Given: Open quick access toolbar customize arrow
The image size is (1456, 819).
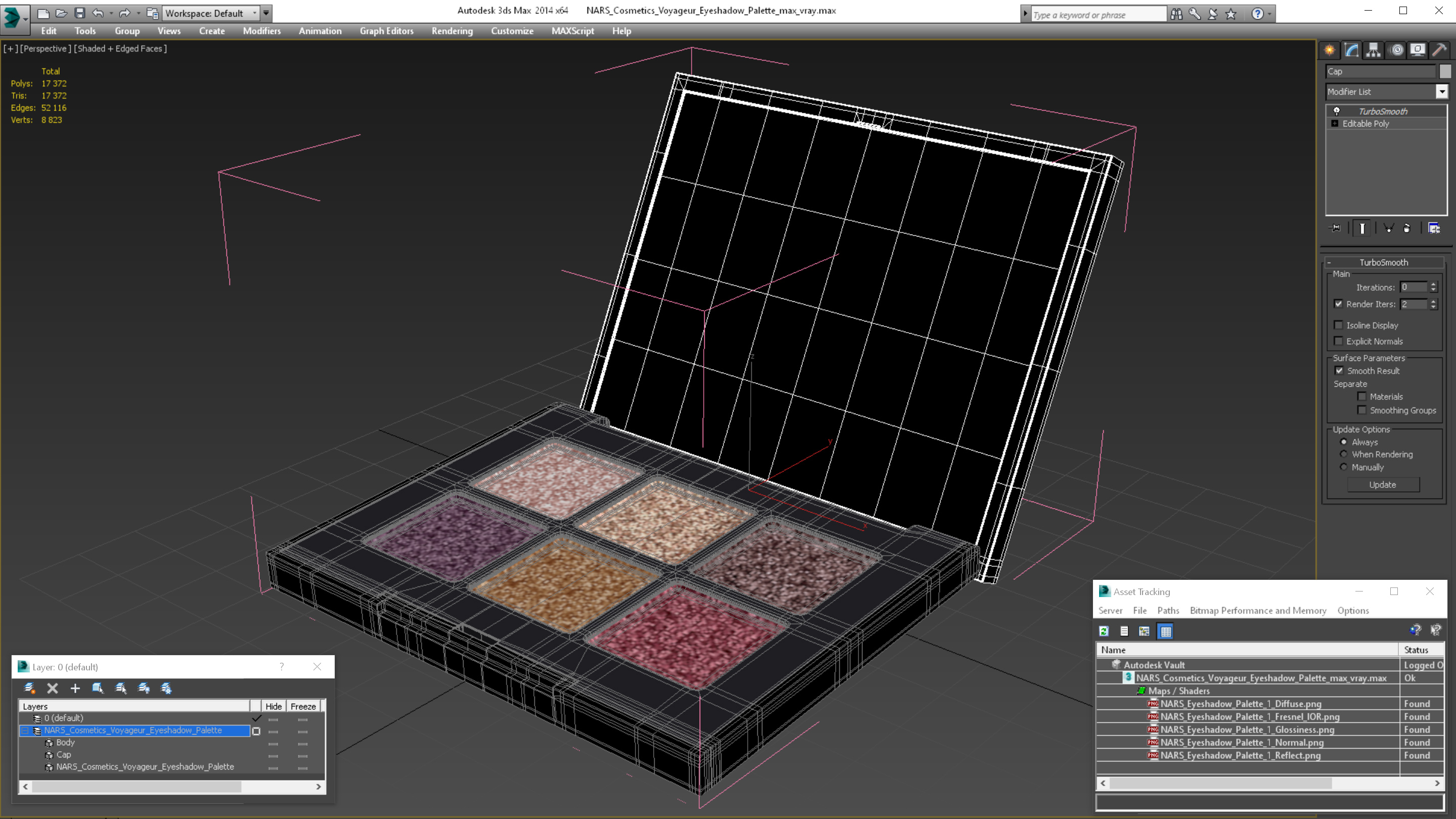Looking at the screenshot, I should pos(266,13).
